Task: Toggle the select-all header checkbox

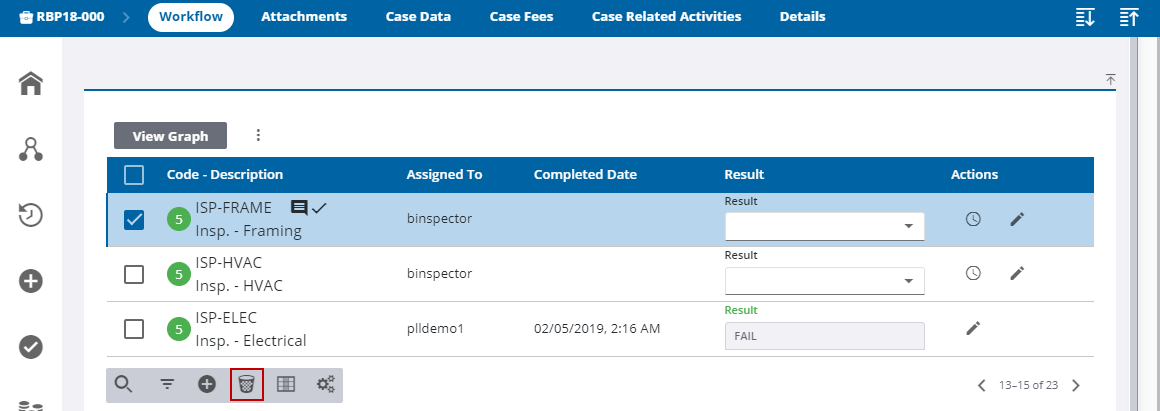Action: (x=134, y=175)
